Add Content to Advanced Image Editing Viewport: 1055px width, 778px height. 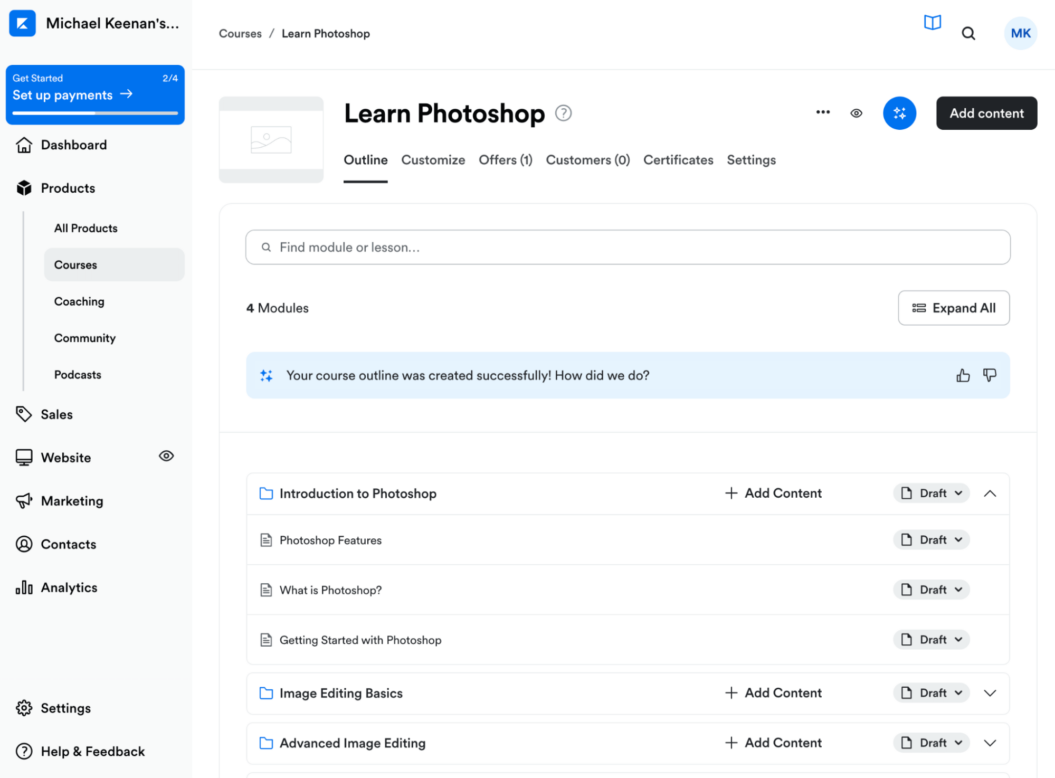[773, 742]
